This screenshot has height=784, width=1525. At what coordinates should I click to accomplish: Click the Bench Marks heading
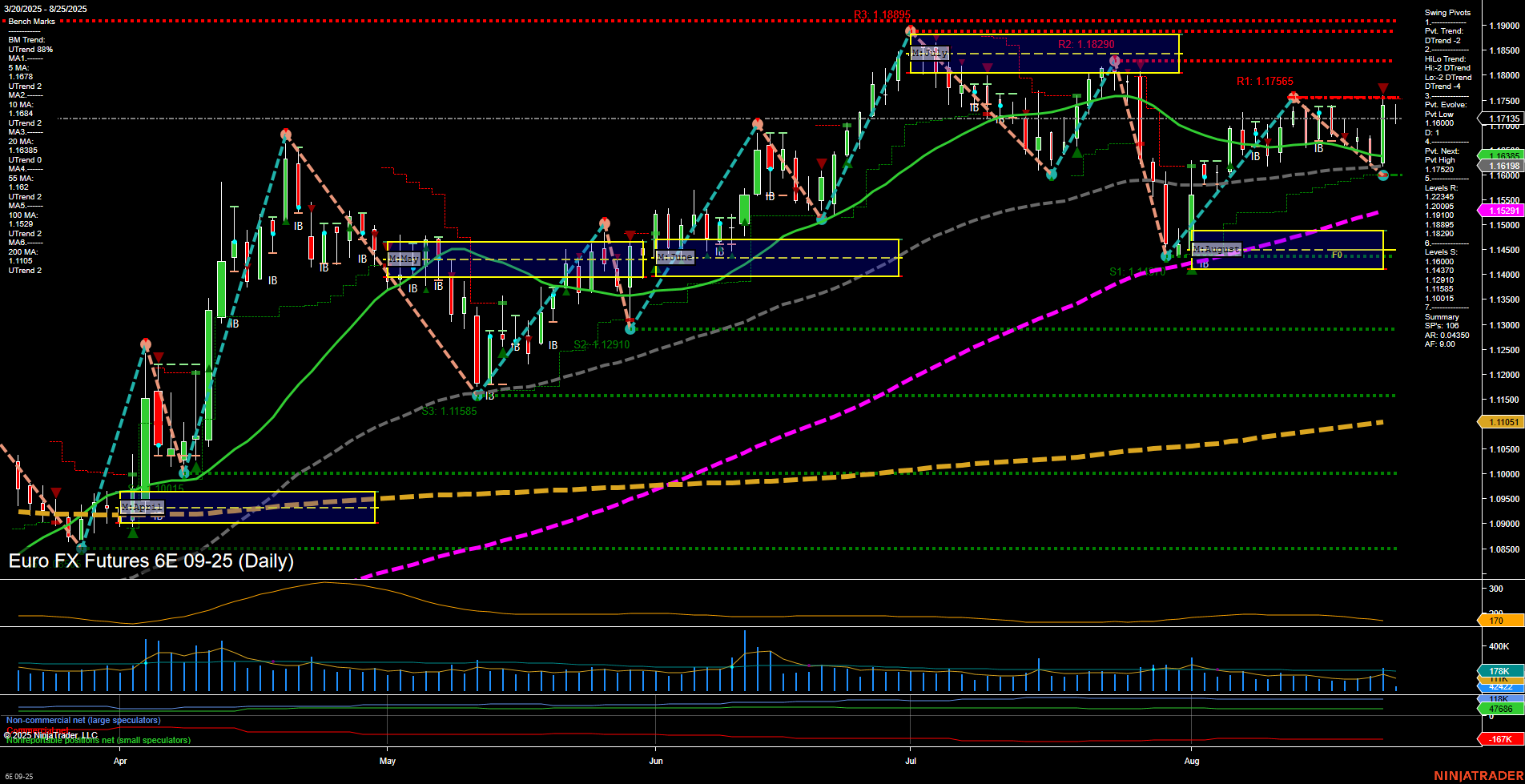(x=32, y=22)
